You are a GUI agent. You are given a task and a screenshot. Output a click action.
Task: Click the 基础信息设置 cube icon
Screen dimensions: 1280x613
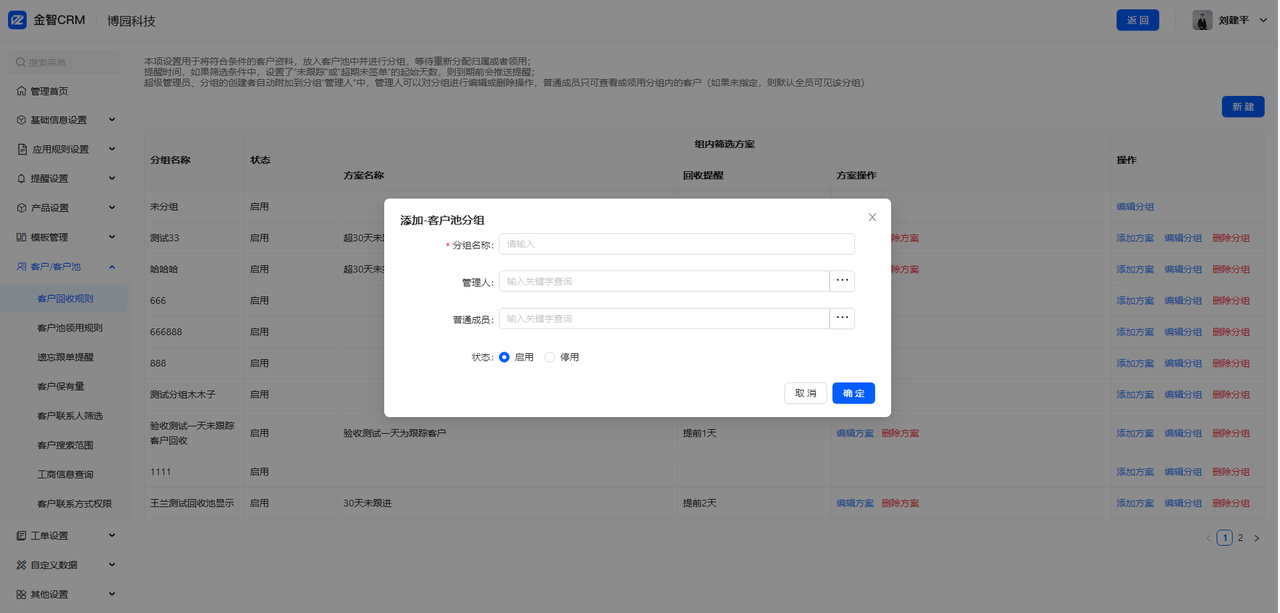[x=21, y=120]
